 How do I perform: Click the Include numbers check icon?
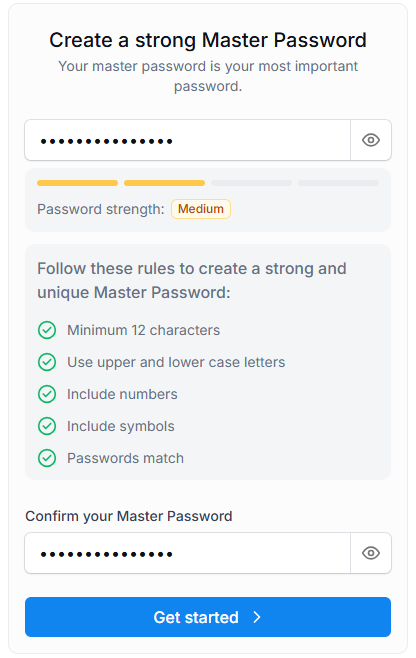pos(47,394)
